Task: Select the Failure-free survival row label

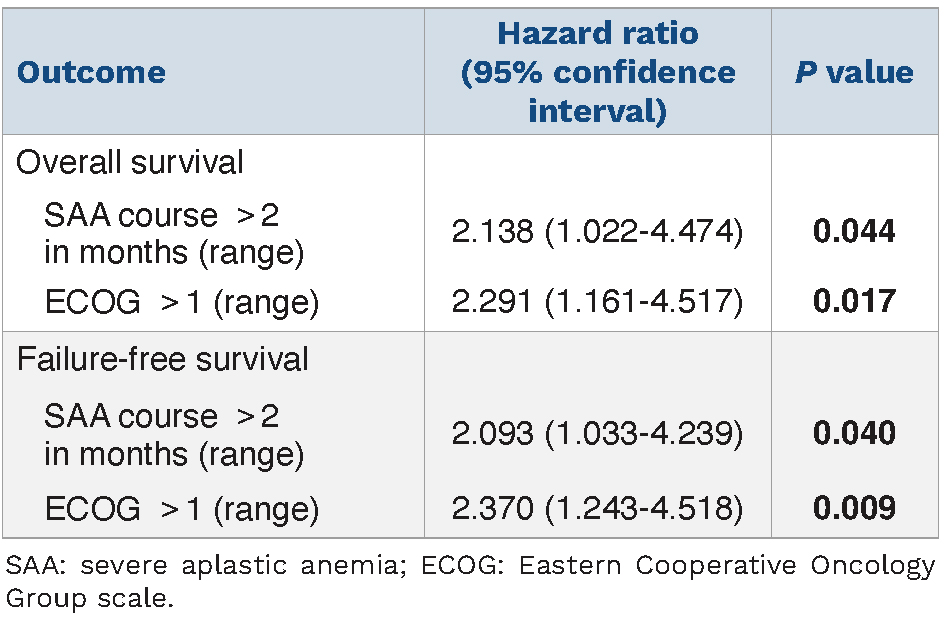Action: coord(163,359)
